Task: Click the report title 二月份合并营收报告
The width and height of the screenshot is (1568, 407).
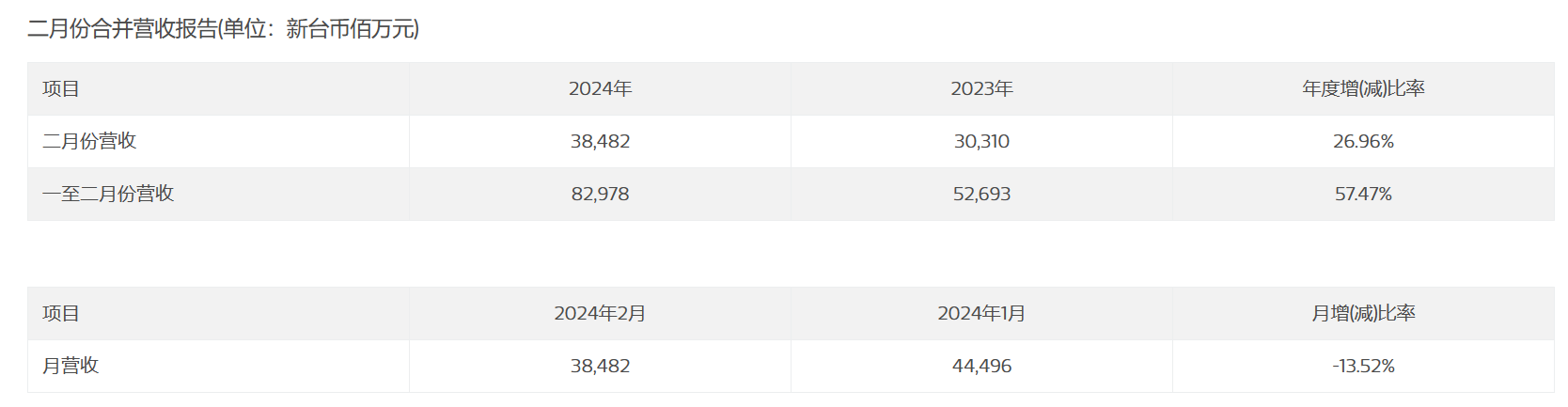Action: 122,29
